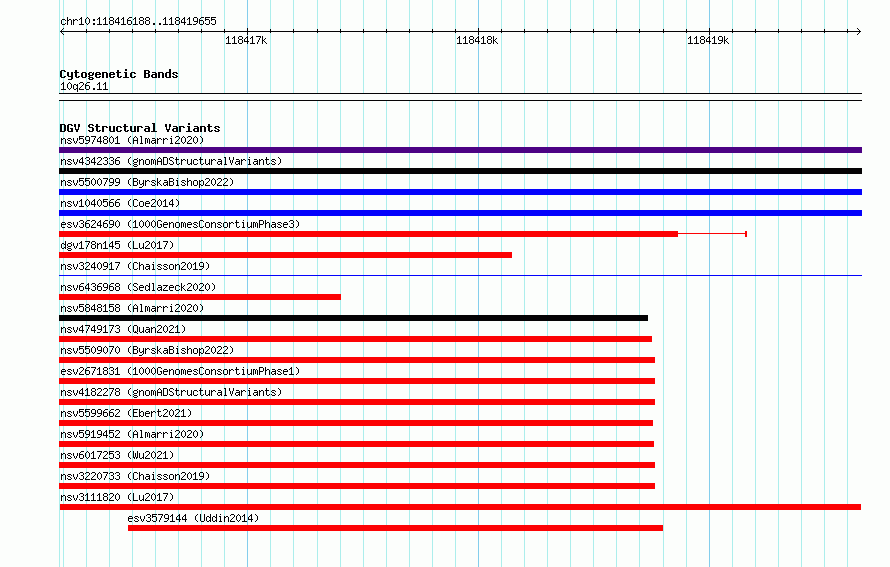Click the 118418k ruler mark

tap(477, 40)
